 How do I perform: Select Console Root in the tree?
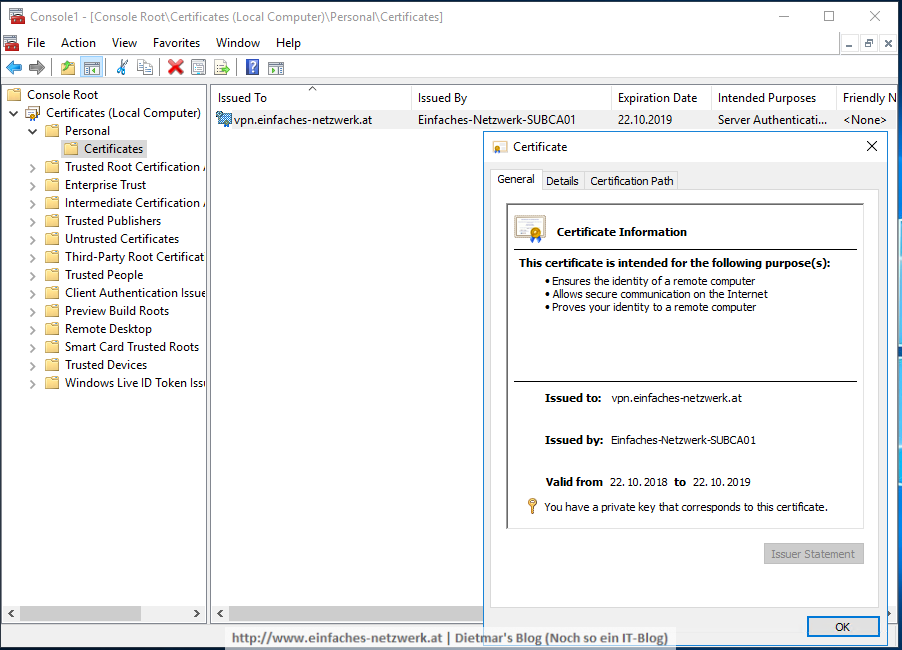pos(62,94)
